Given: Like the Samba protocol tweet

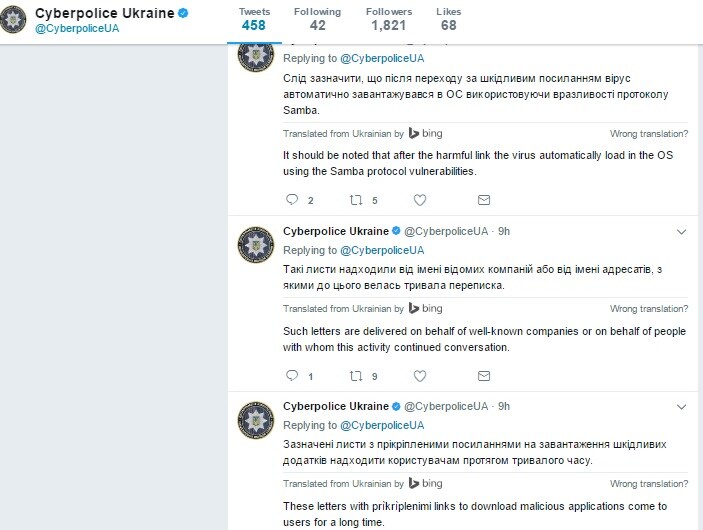Looking at the screenshot, I should coord(420,200).
